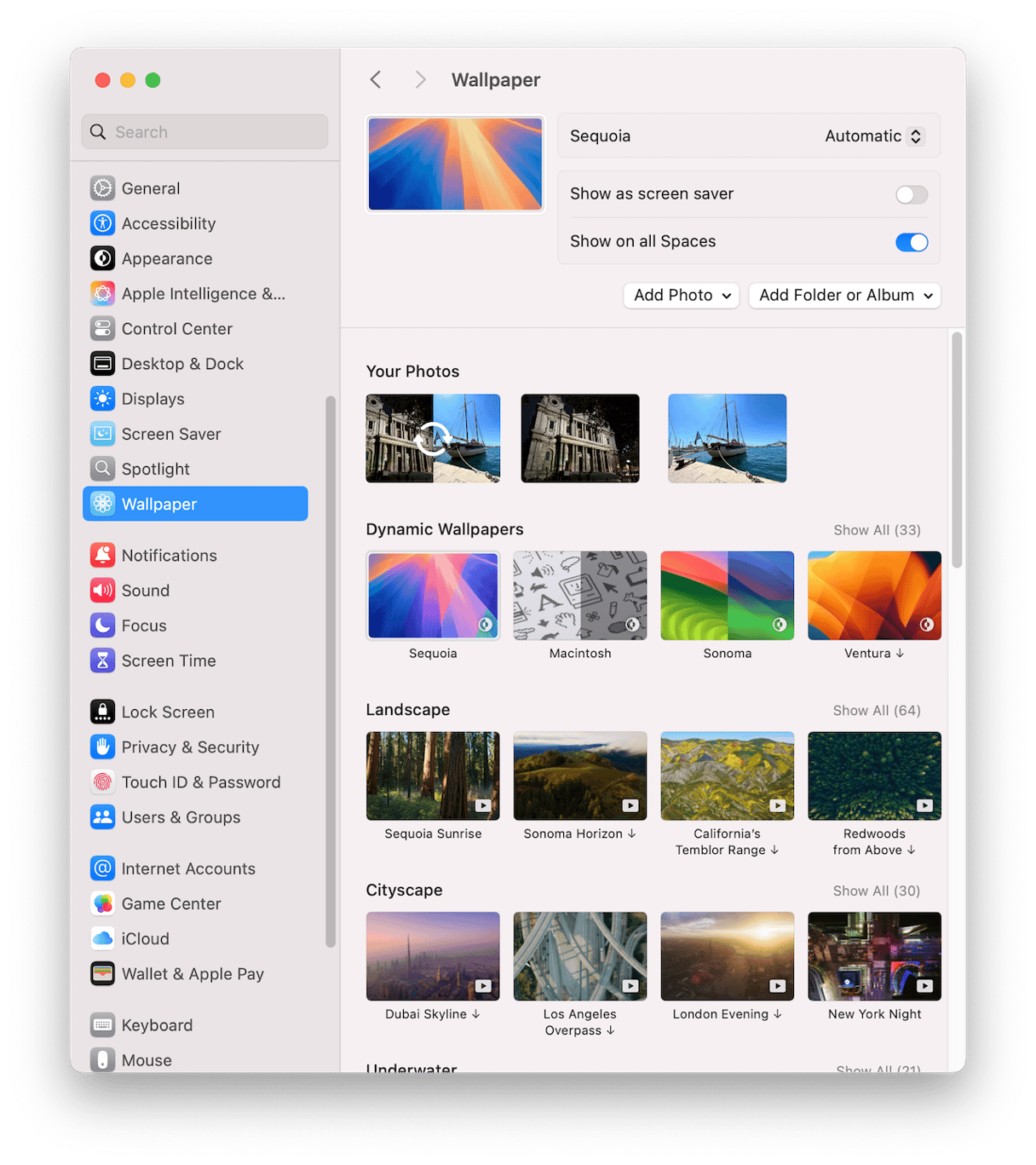Select the Sonoma dynamic wallpaper

pyautogui.click(x=728, y=596)
